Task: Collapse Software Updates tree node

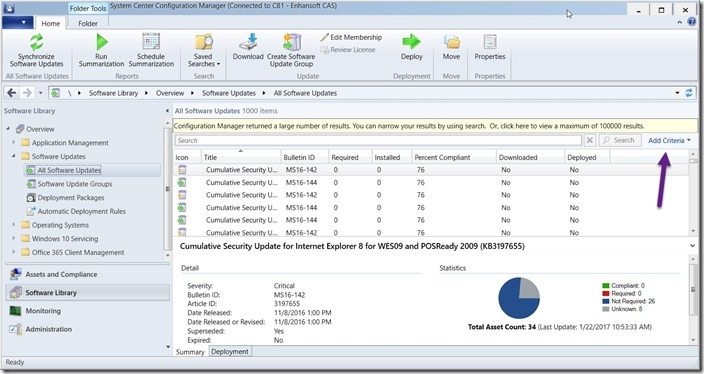Action: coord(13,156)
